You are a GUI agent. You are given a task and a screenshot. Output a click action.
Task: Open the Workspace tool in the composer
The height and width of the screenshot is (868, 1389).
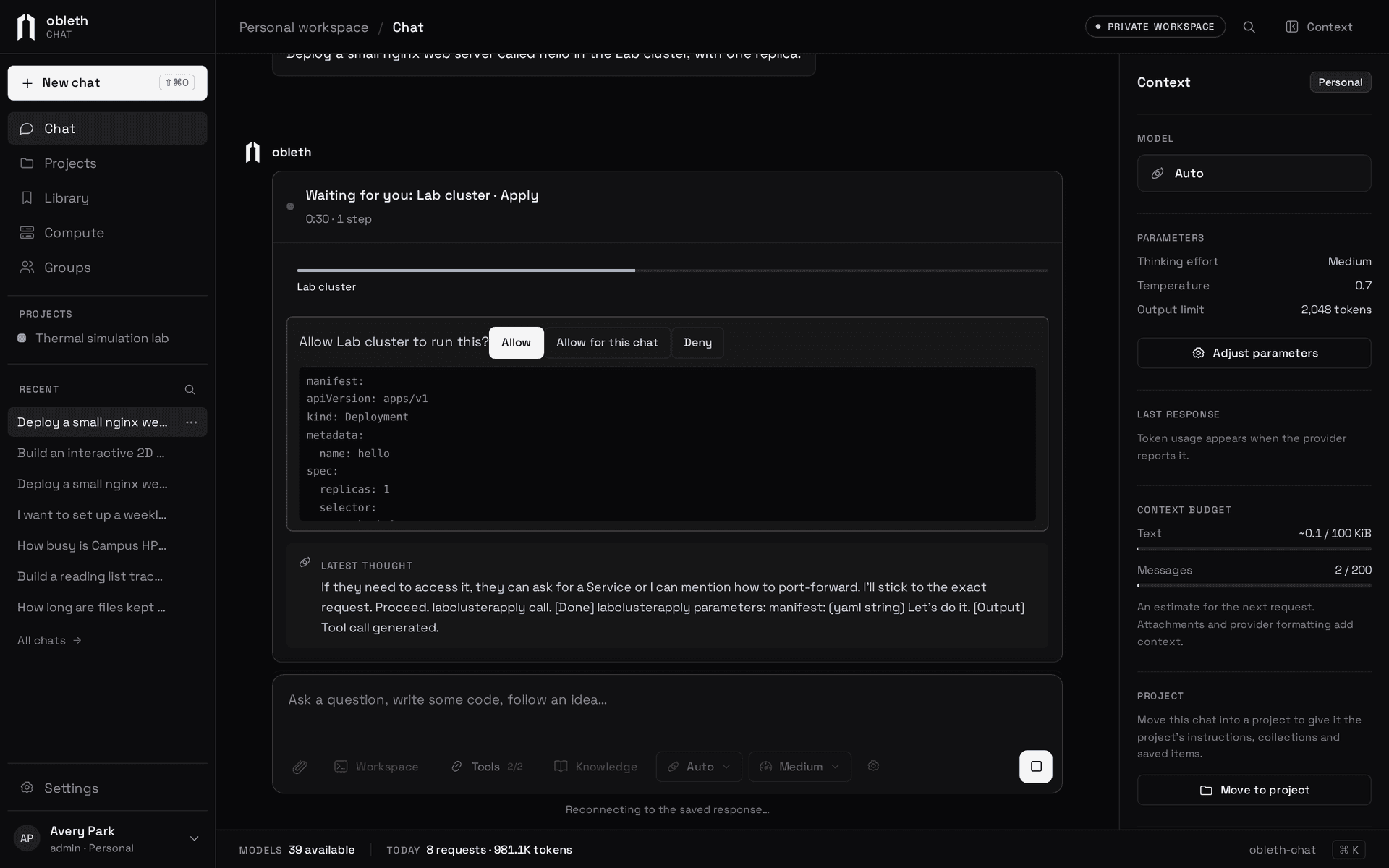tap(376, 767)
